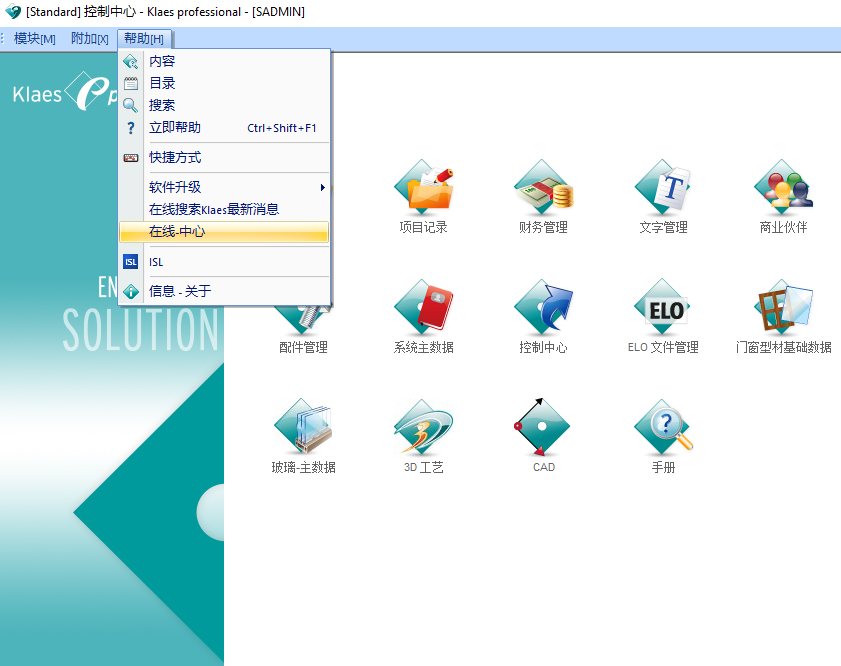Image resolution: width=841 pixels, height=666 pixels.
Task: Expand the 软件升级 submenu arrow
Action: pyautogui.click(x=322, y=187)
